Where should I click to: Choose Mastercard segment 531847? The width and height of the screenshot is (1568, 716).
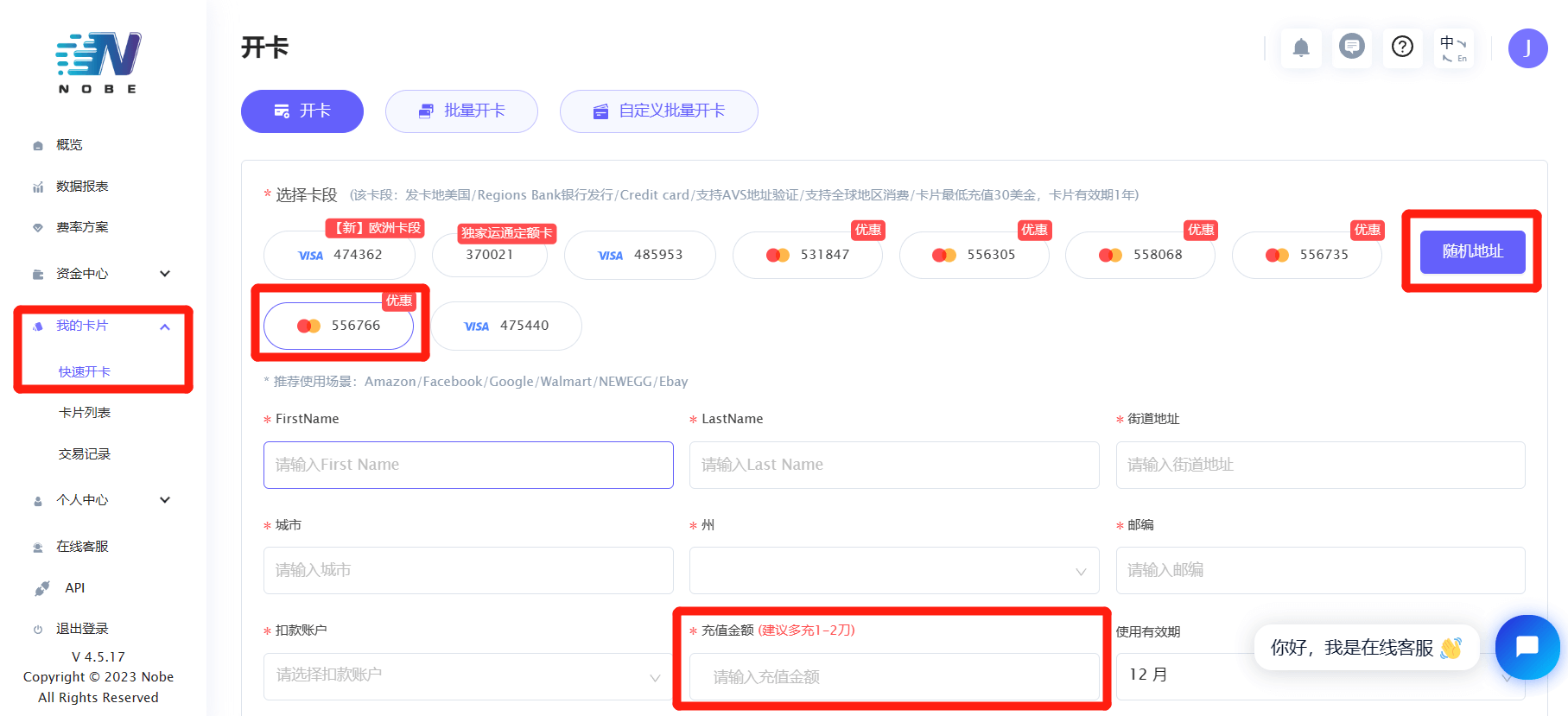click(x=808, y=255)
